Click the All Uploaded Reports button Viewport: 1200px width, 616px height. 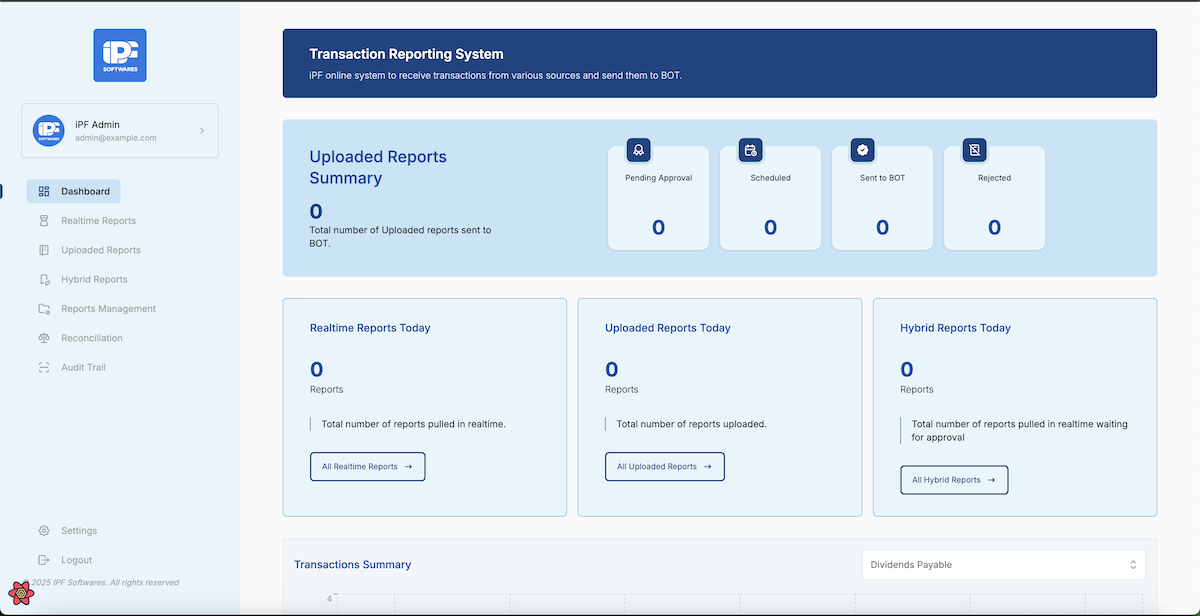664,467
